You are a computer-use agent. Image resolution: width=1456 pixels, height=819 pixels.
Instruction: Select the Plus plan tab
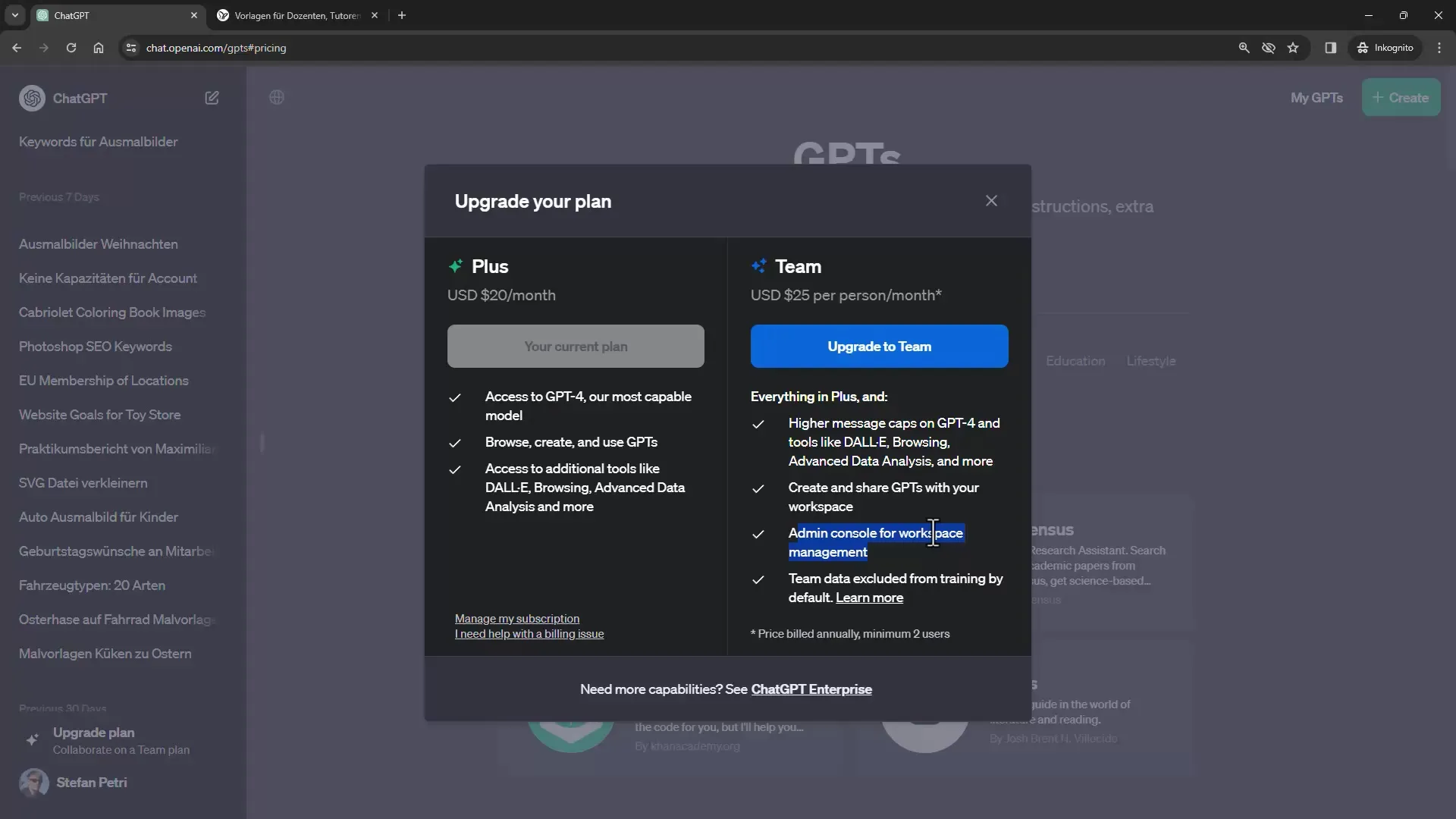click(490, 266)
